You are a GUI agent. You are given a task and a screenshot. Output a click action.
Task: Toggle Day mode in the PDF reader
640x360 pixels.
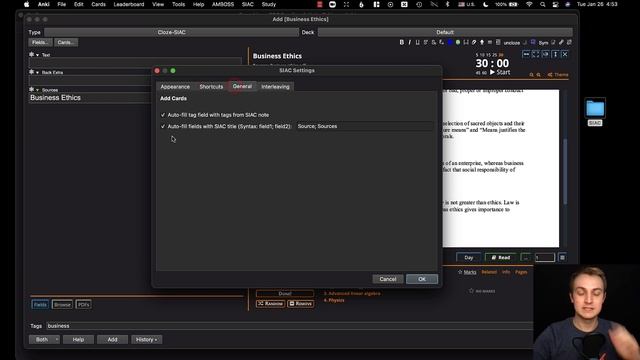tap(469, 258)
